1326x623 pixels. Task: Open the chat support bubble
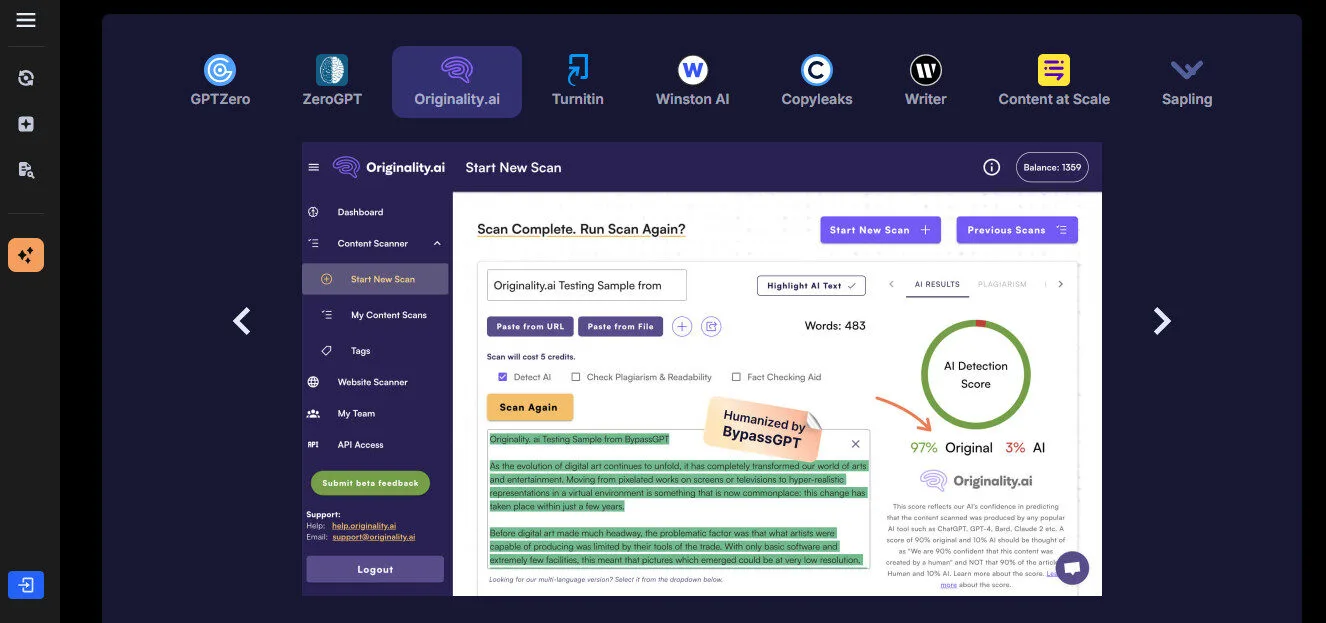[1071, 567]
